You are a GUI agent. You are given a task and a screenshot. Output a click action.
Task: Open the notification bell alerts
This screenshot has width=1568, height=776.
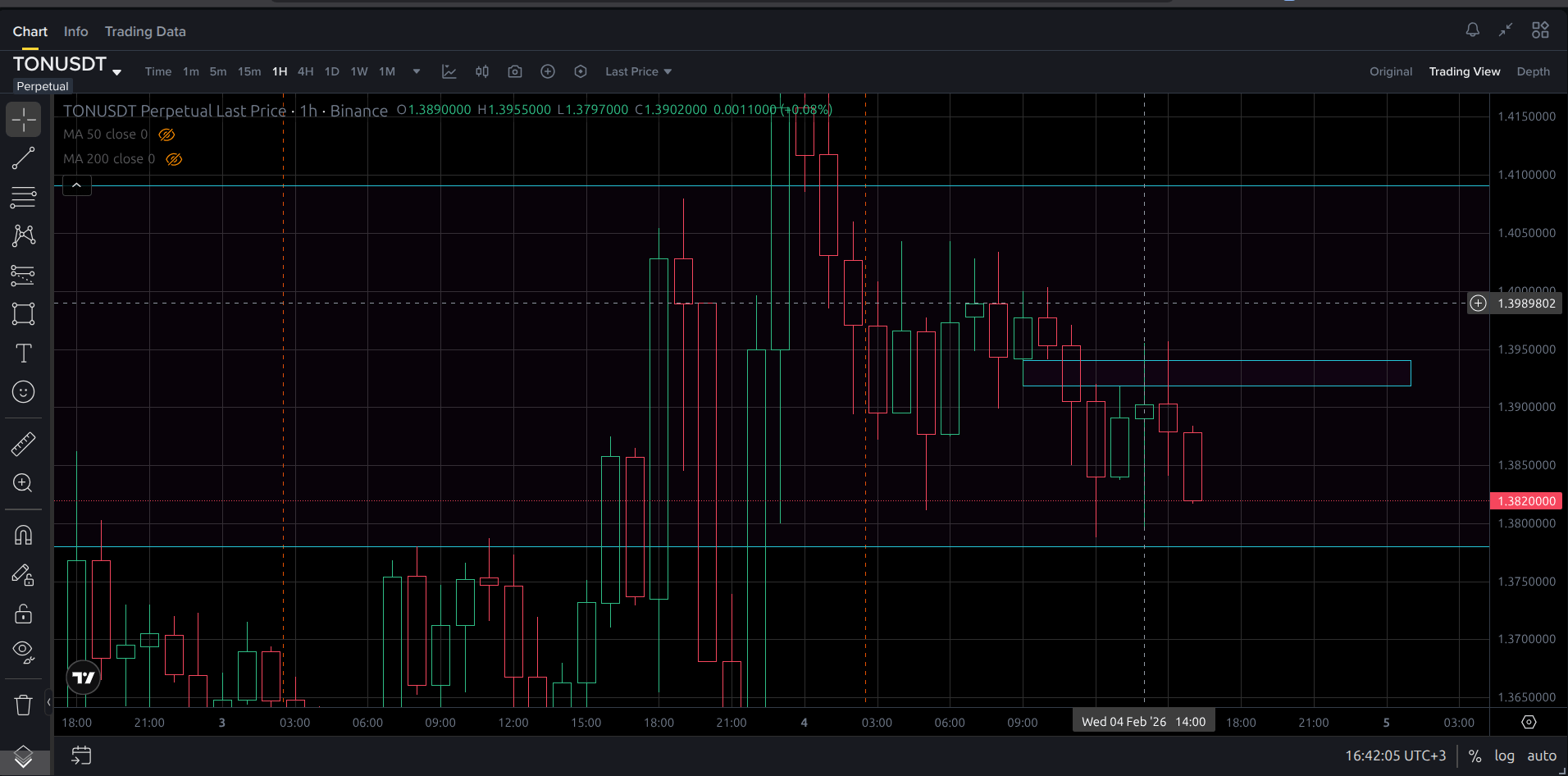click(x=1473, y=30)
